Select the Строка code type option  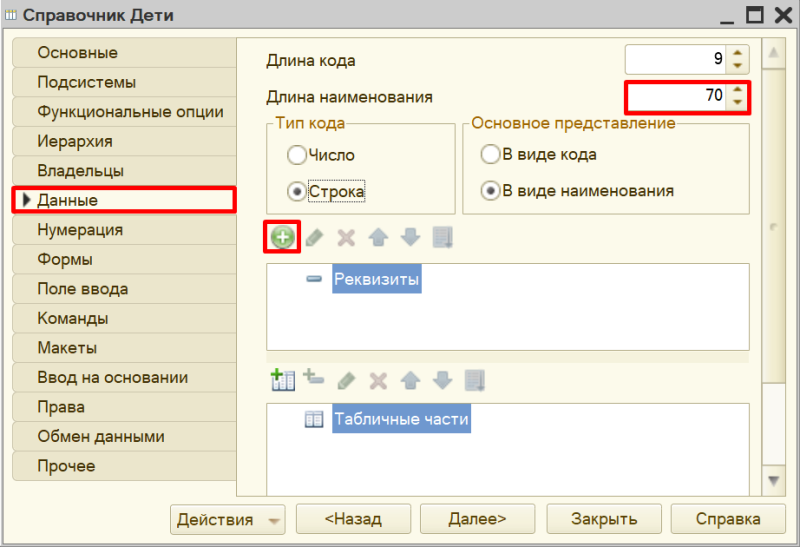(296, 191)
